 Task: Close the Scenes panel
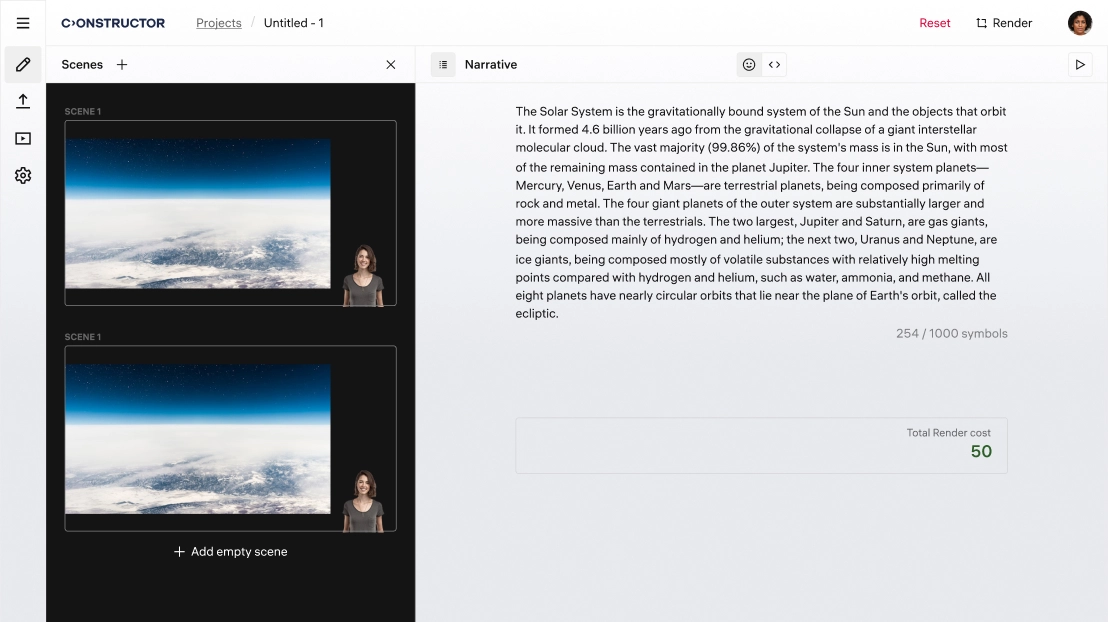click(x=391, y=65)
